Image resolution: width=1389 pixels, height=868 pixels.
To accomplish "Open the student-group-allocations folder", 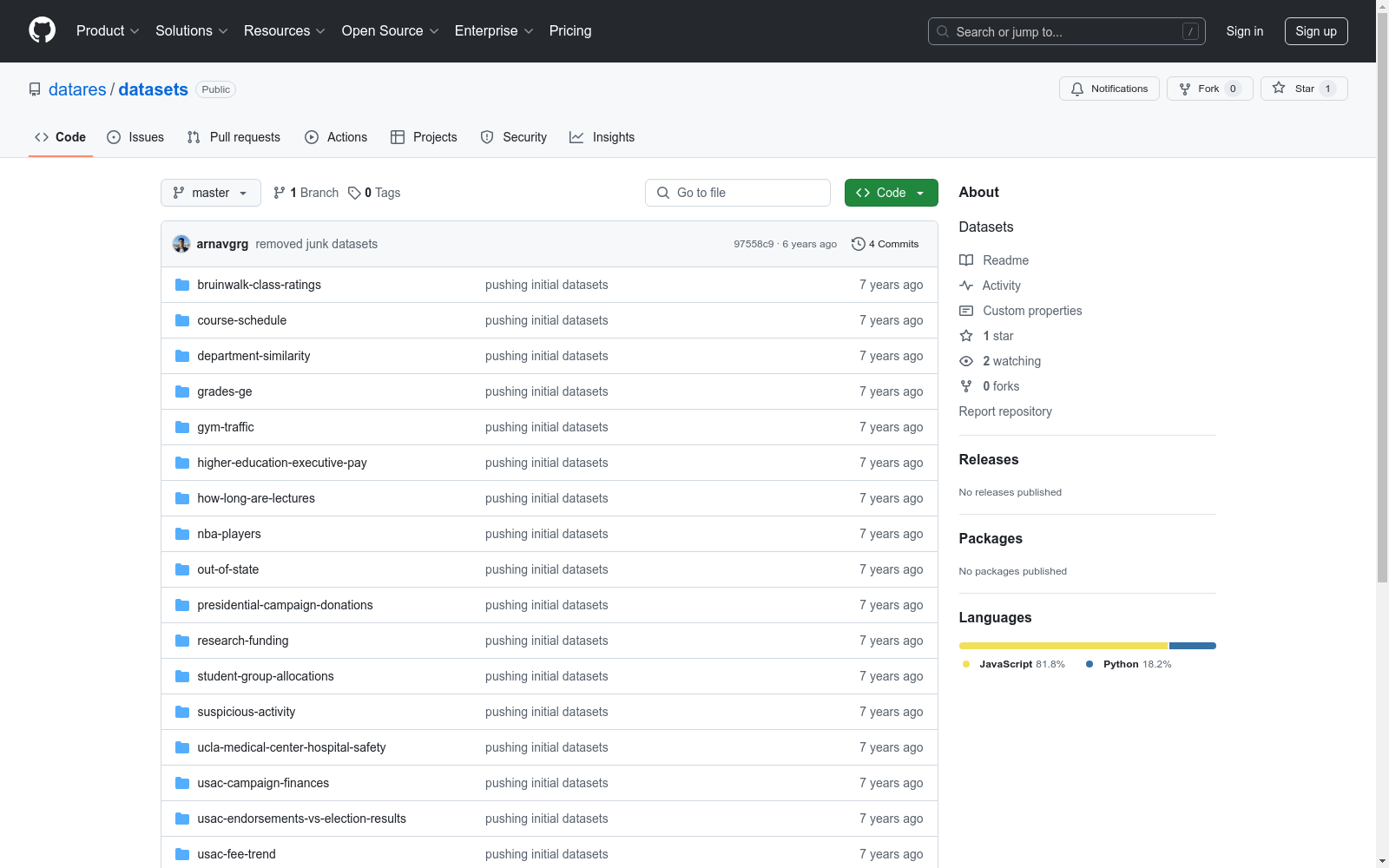I will 266,676.
